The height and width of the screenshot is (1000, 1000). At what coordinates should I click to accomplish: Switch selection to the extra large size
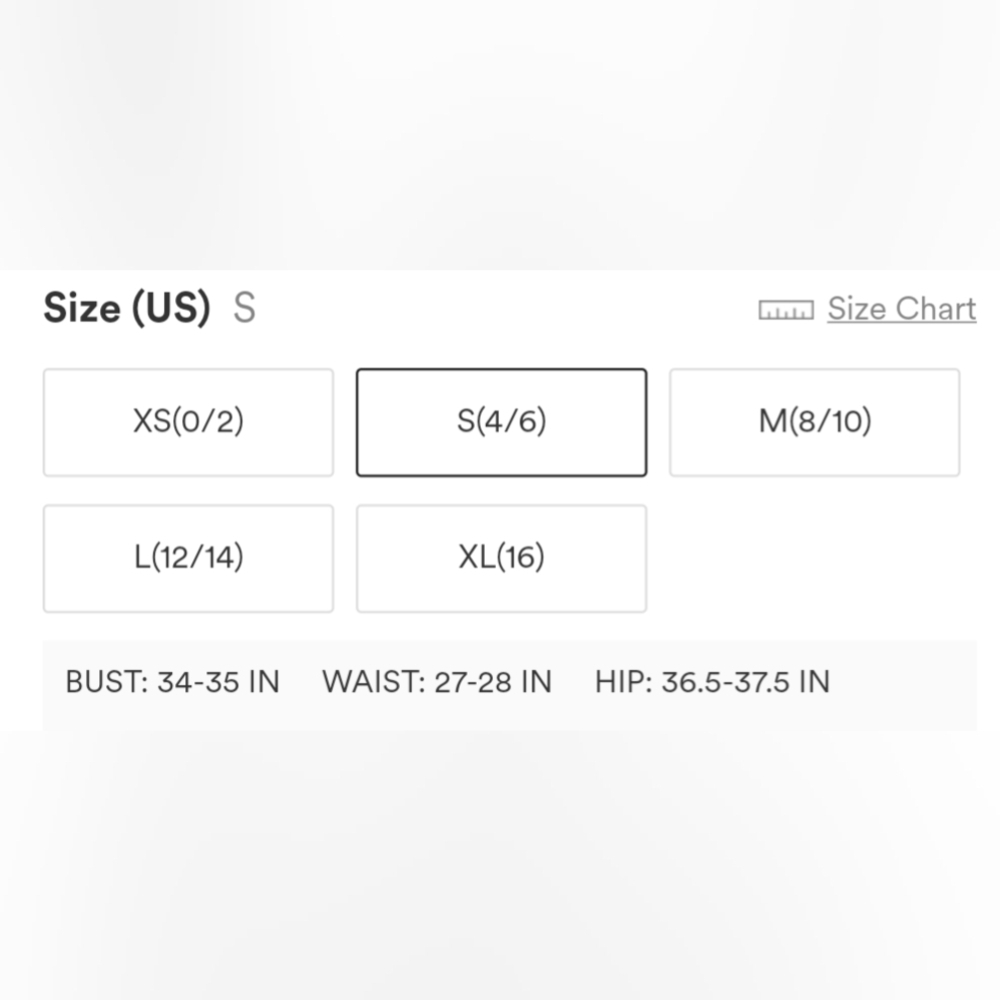[501, 559]
